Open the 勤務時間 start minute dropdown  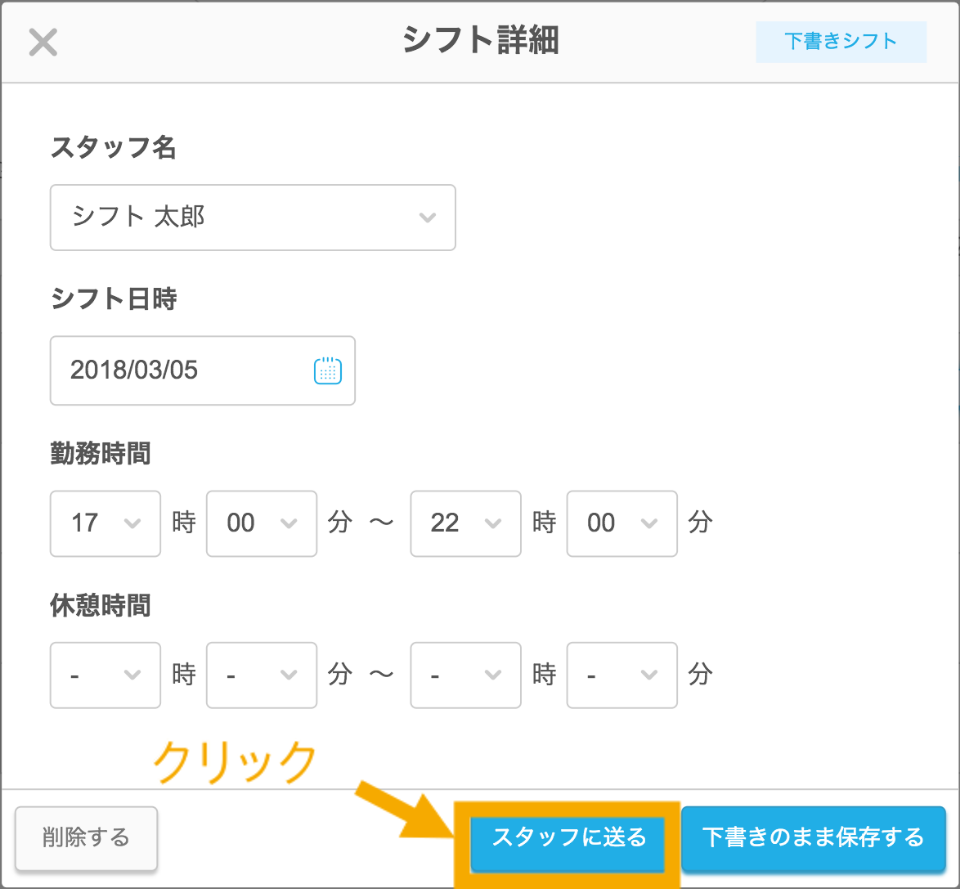(261, 523)
